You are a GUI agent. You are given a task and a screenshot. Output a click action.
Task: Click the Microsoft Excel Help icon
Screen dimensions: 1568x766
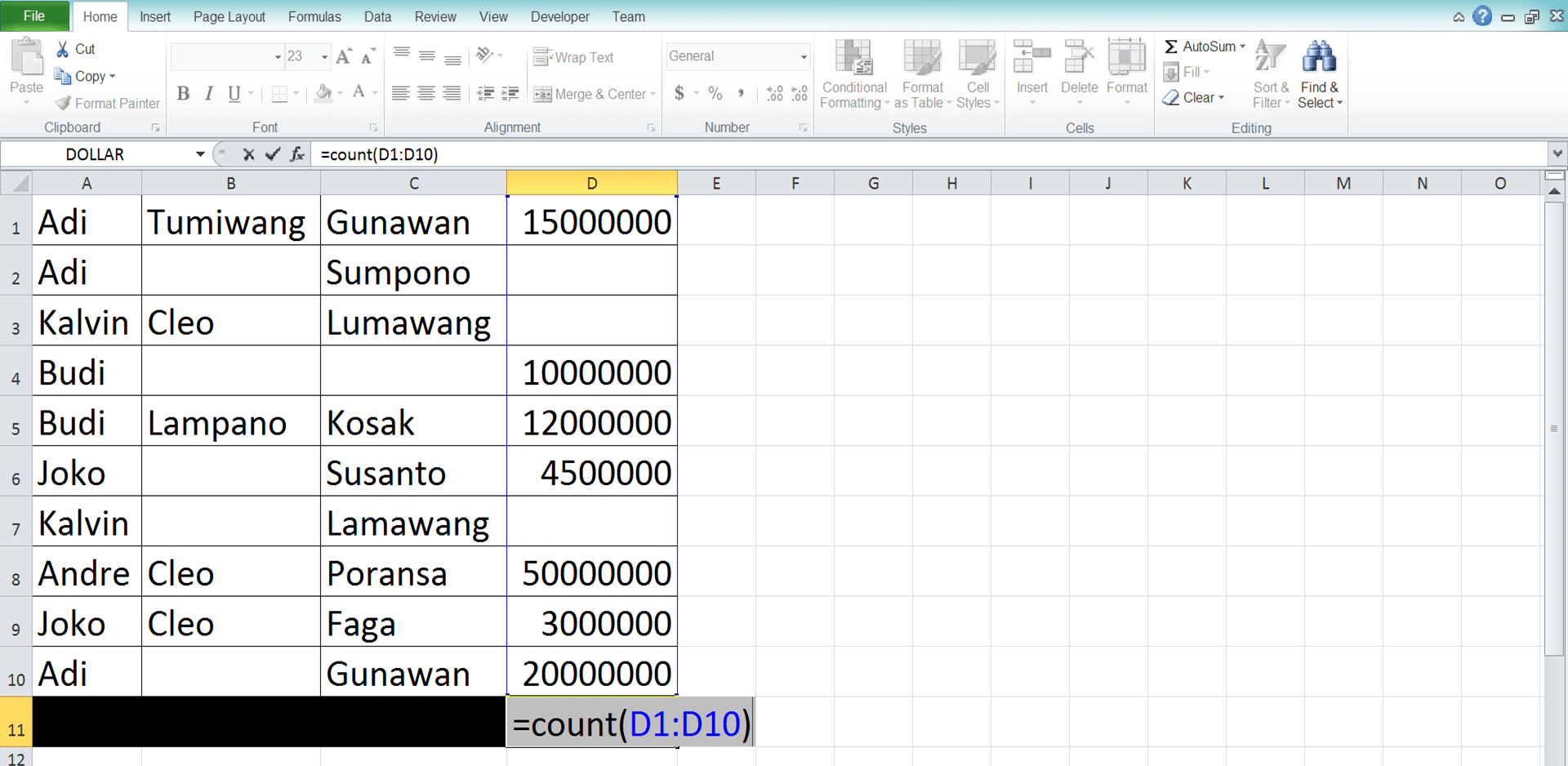click(x=1482, y=16)
